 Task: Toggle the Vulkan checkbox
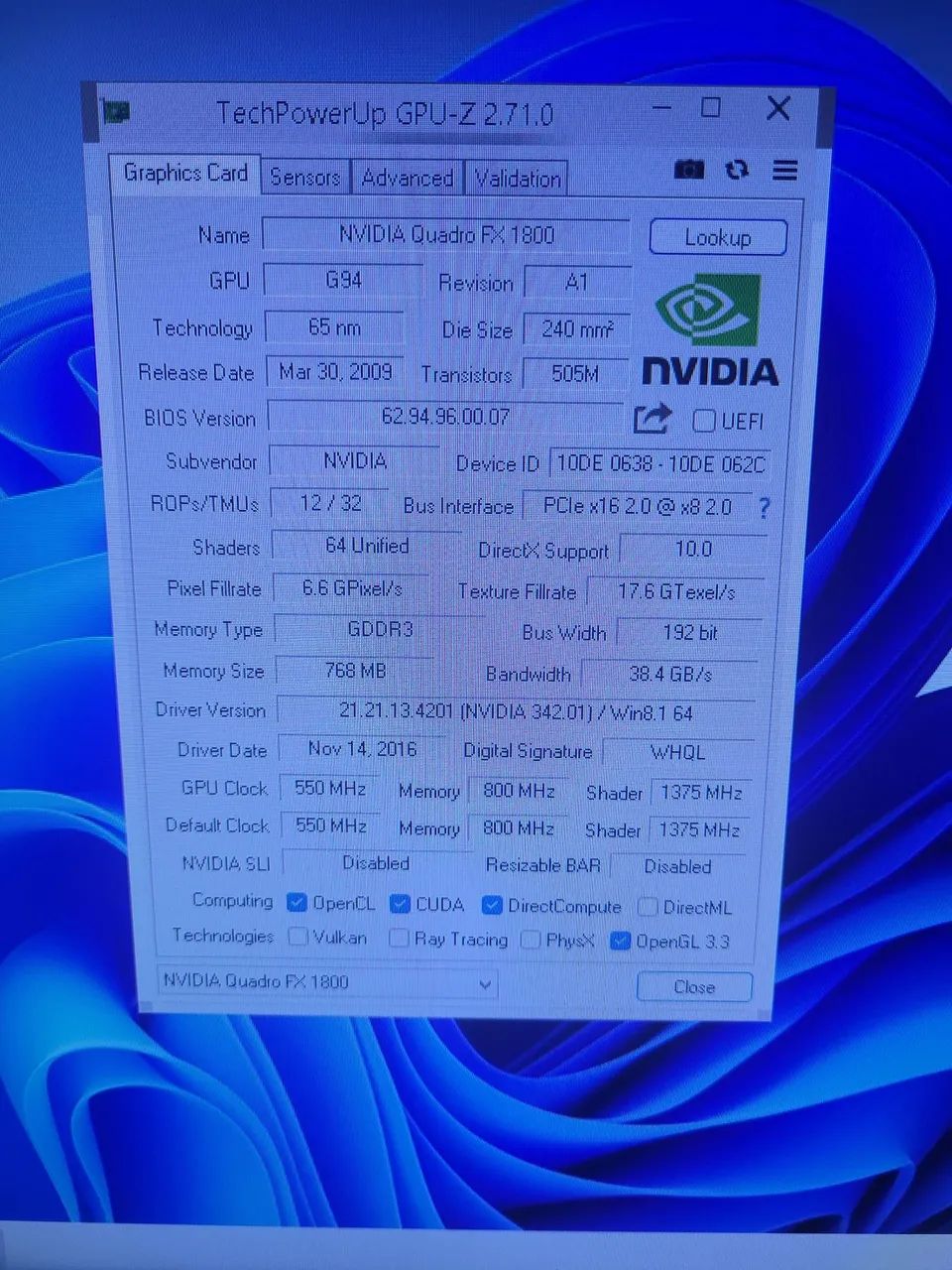click(297, 936)
